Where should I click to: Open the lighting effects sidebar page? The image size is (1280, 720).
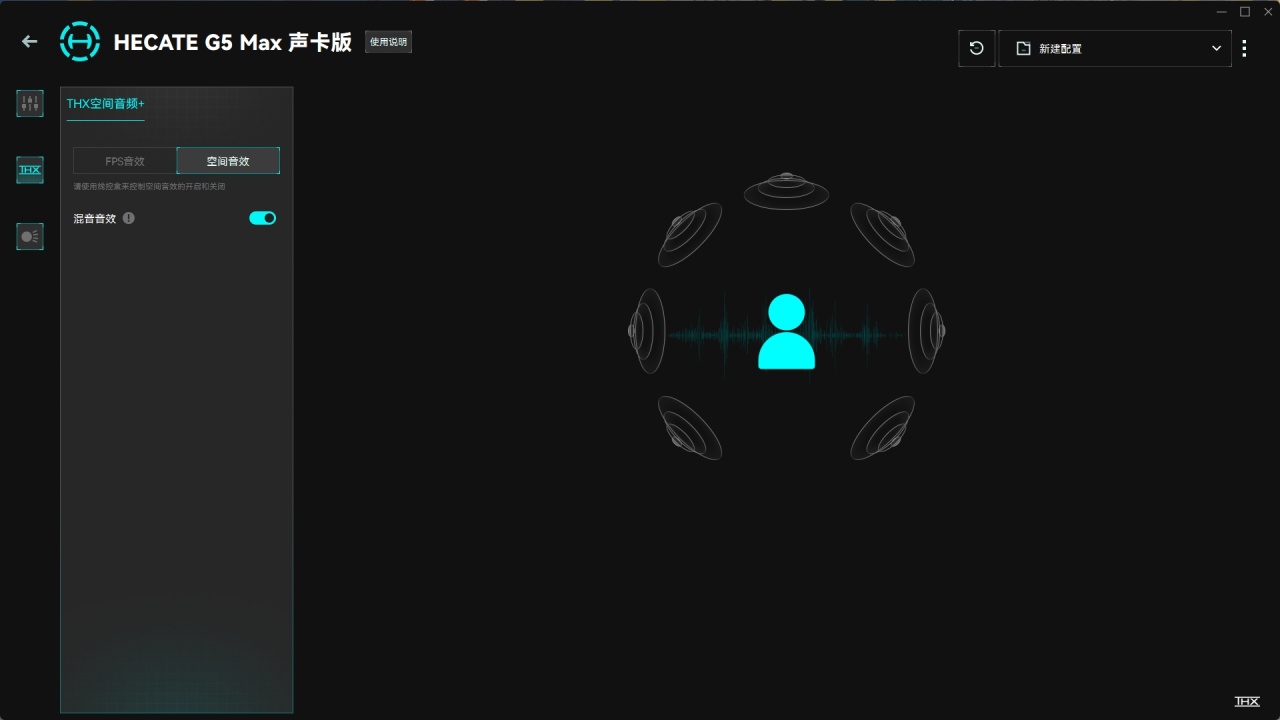coord(30,236)
